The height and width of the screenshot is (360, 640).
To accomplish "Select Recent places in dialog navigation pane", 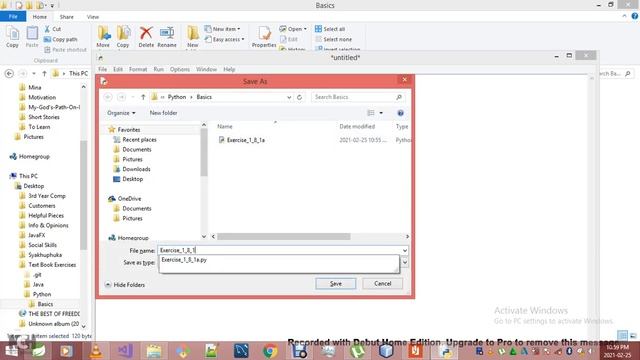I will point(139,140).
